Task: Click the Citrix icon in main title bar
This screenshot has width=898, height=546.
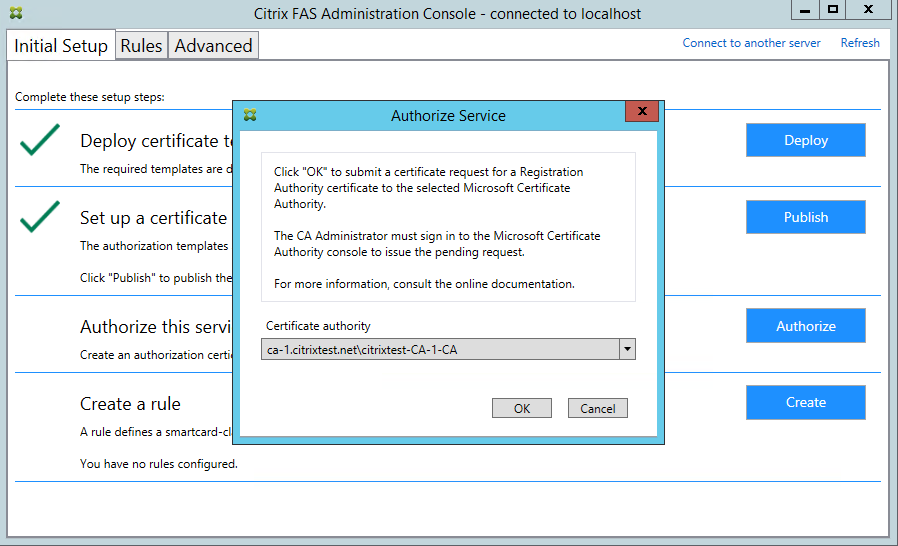Action: [15, 14]
